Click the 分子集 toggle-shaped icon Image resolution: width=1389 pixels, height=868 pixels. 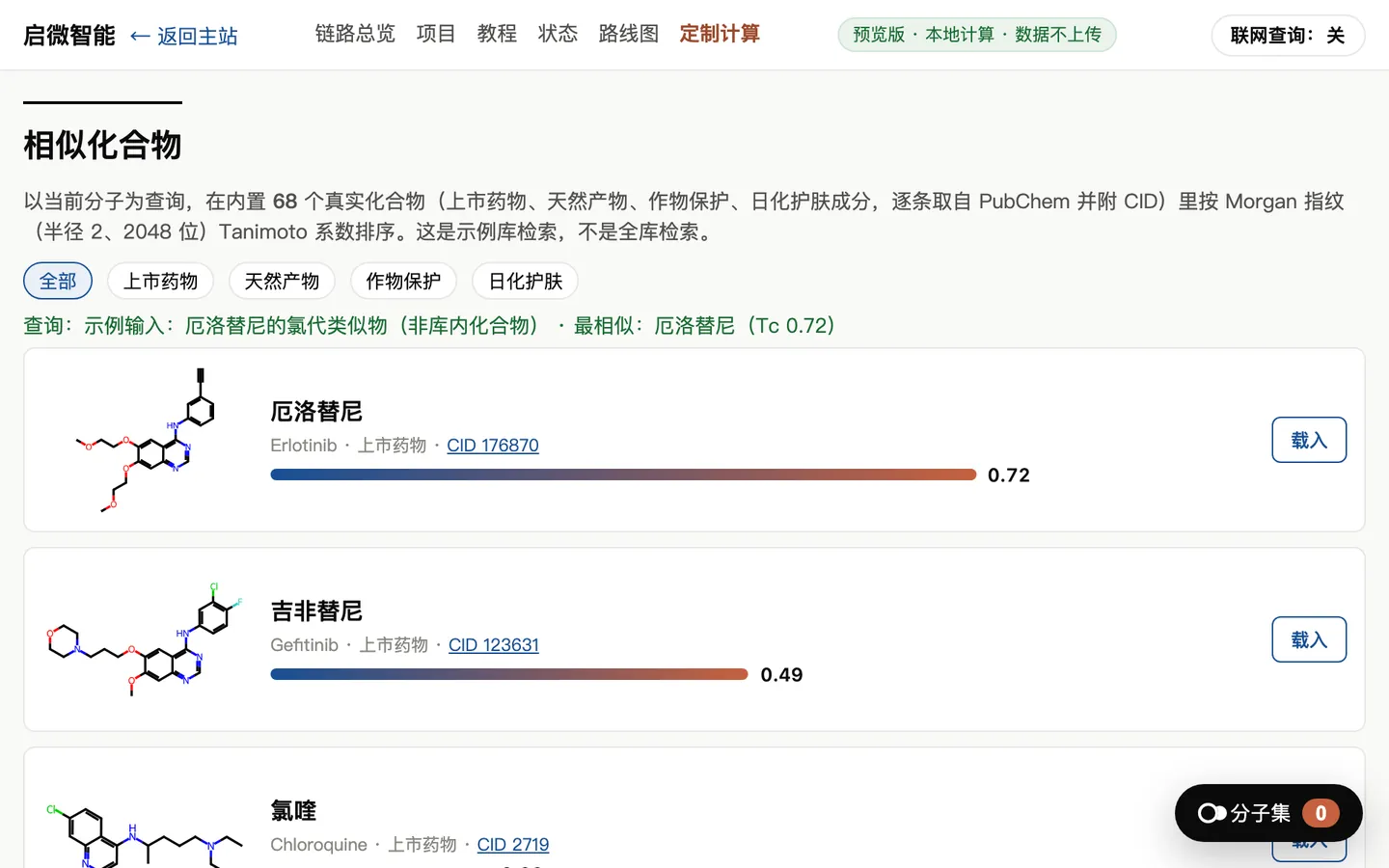[x=1212, y=813]
